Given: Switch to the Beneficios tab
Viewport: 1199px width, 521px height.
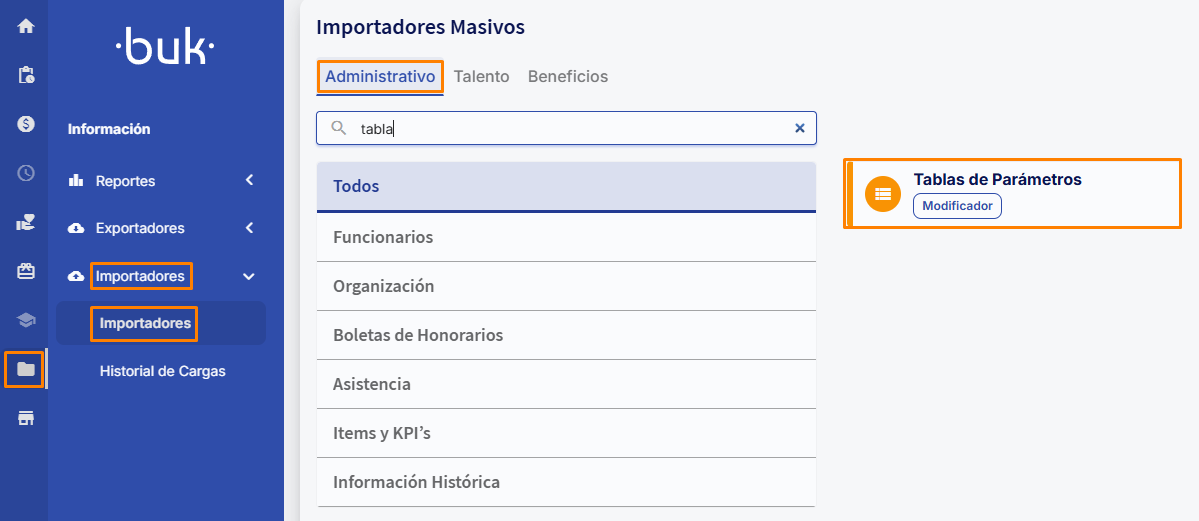Looking at the screenshot, I should click(x=568, y=77).
